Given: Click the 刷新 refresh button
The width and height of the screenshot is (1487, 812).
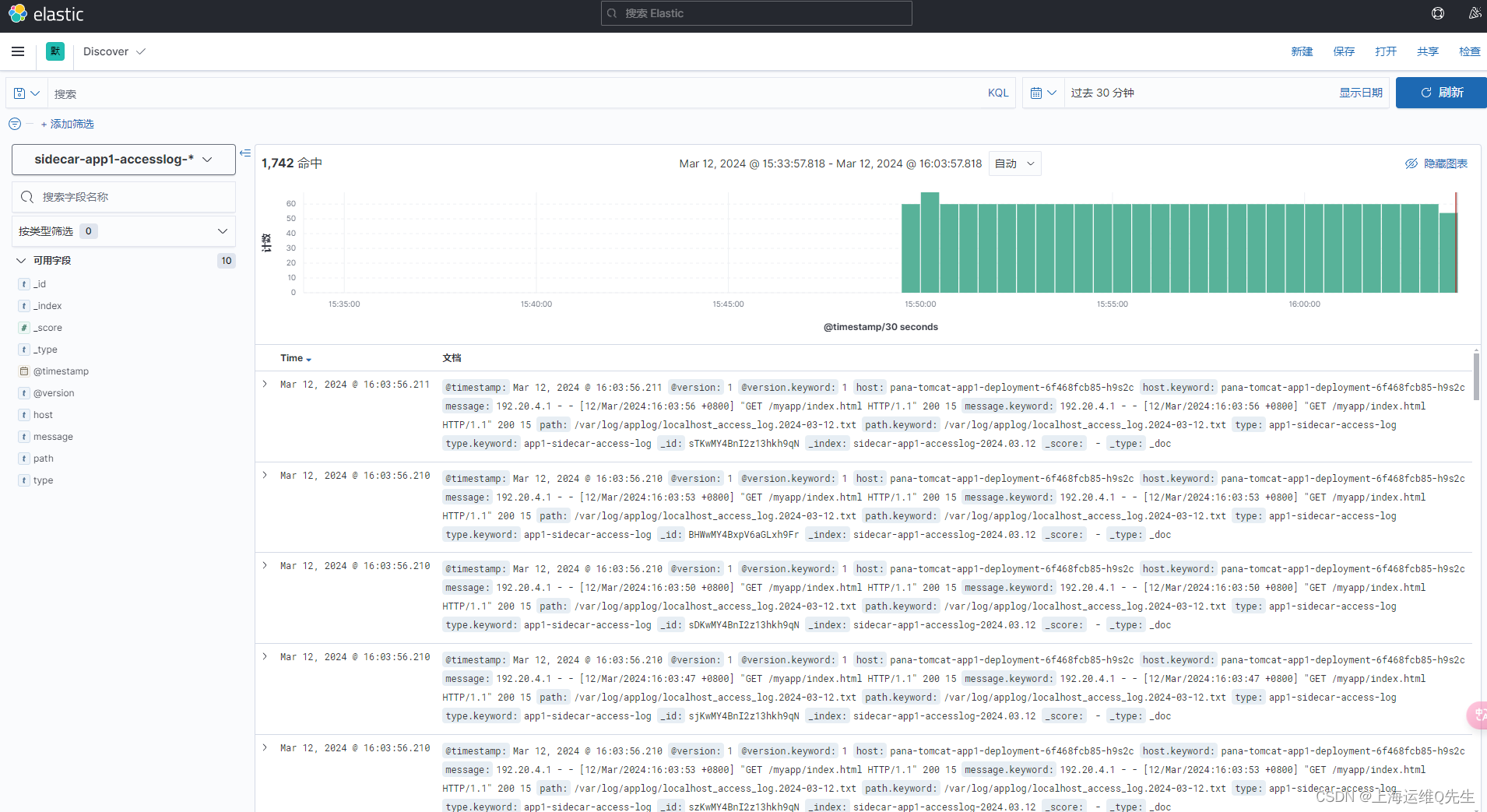Looking at the screenshot, I should pyautogui.click(x=1441, y=93).
